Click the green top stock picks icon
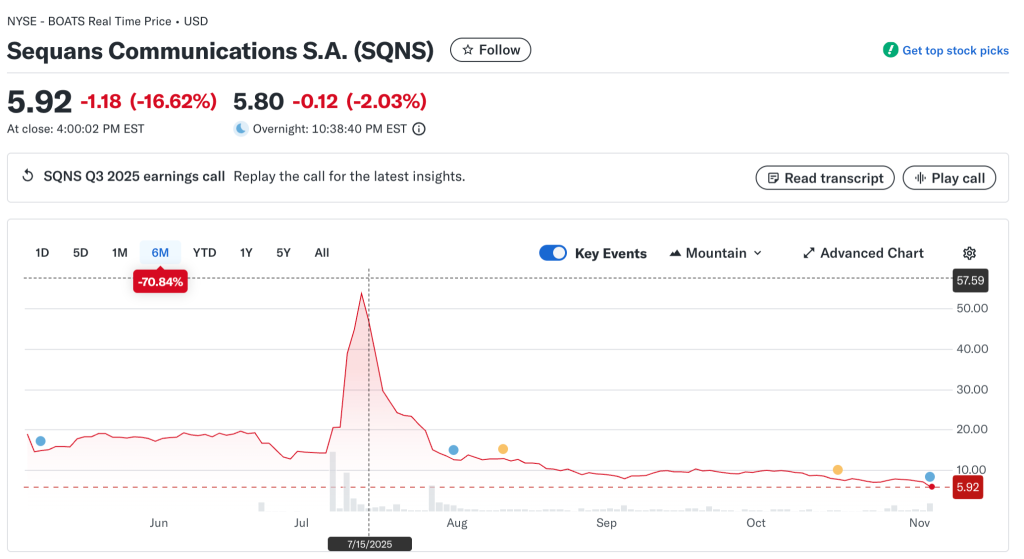Image resolution: width=1024 pixels, height=559 pixels. 890,50
